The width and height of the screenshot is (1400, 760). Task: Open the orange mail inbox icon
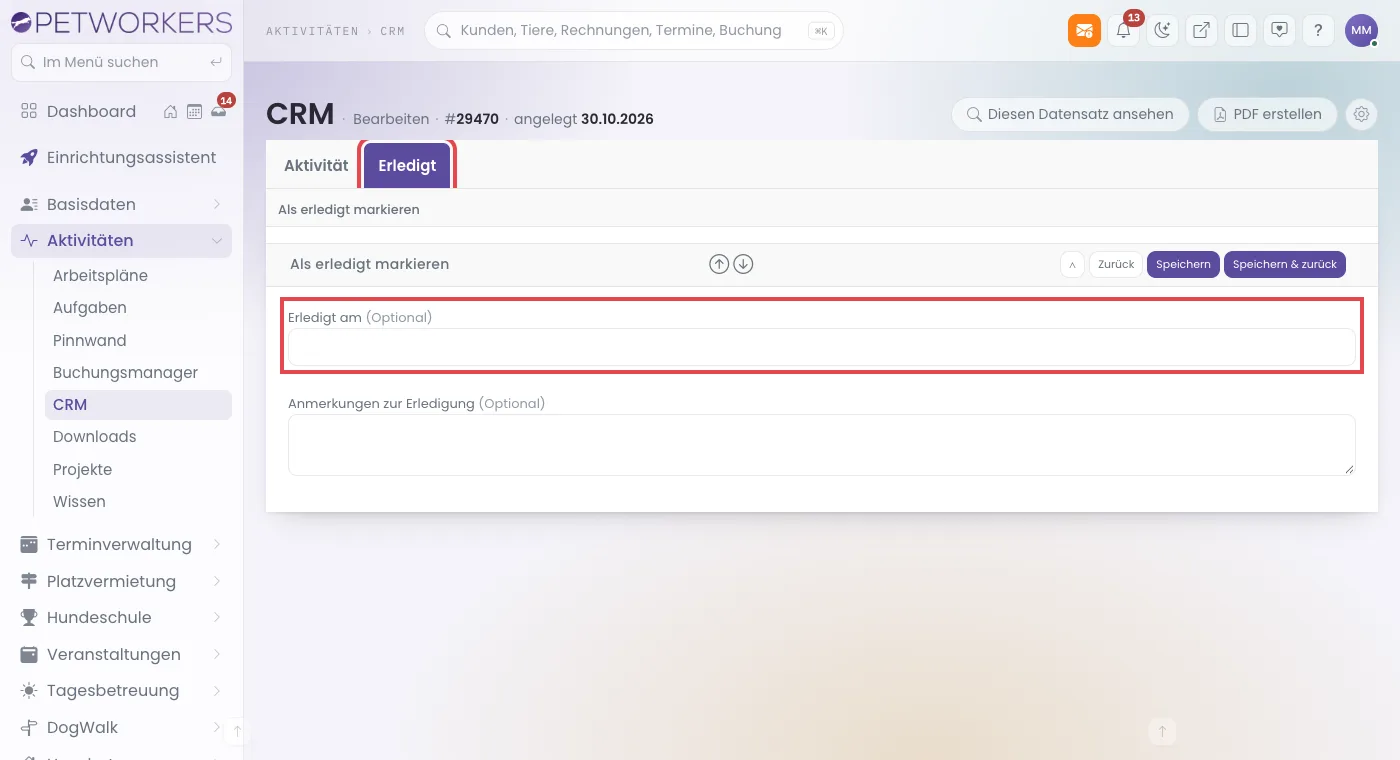click(x=1084, y=30)
